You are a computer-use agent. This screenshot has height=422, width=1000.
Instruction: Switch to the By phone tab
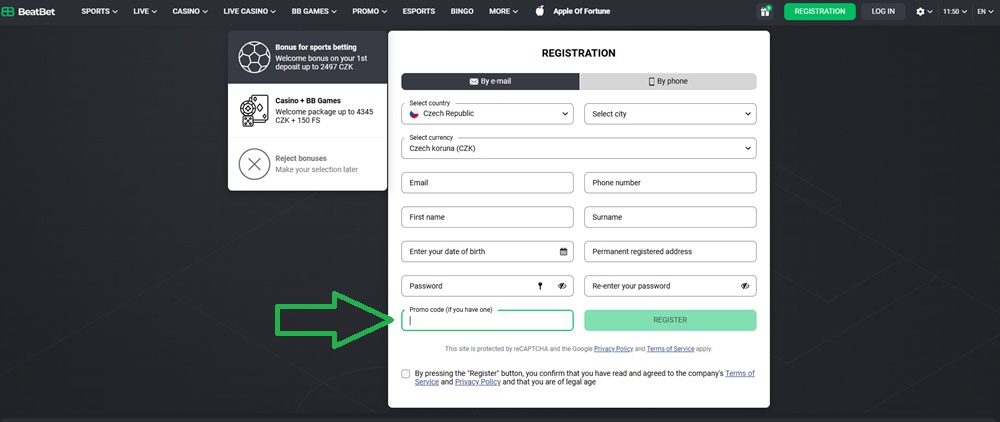coord(668,81)
